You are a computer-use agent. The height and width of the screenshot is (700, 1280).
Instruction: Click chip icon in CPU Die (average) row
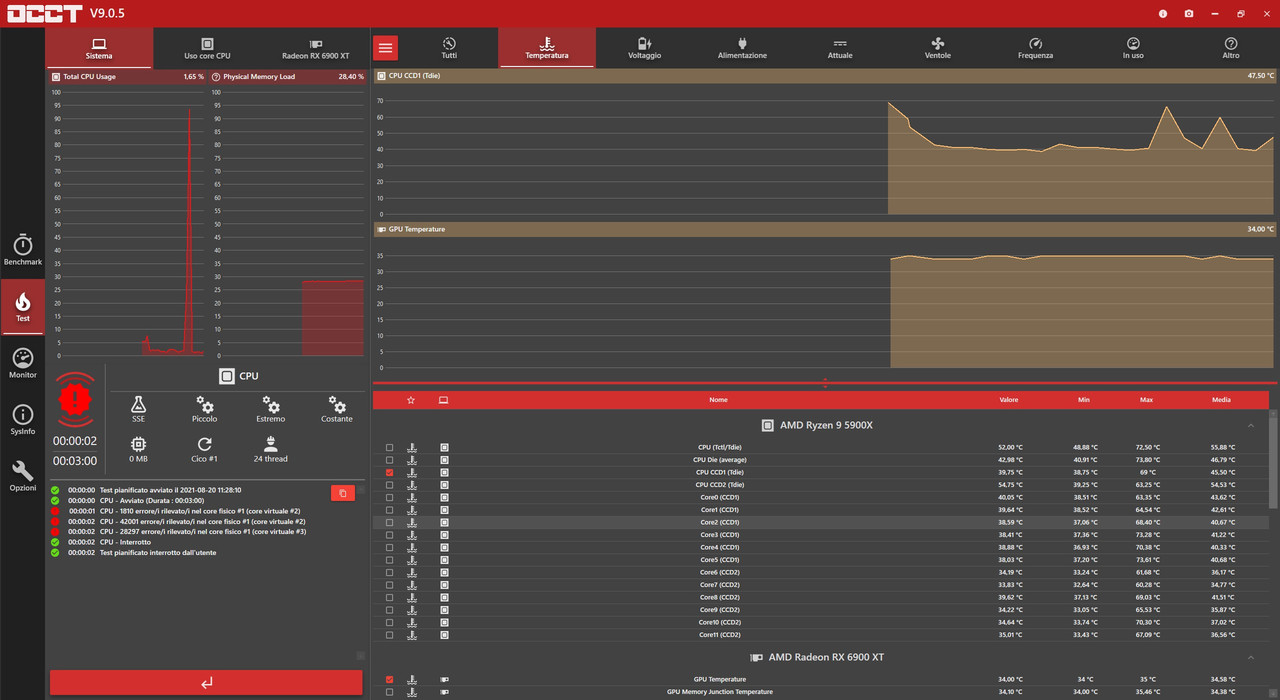click(444, 460)
